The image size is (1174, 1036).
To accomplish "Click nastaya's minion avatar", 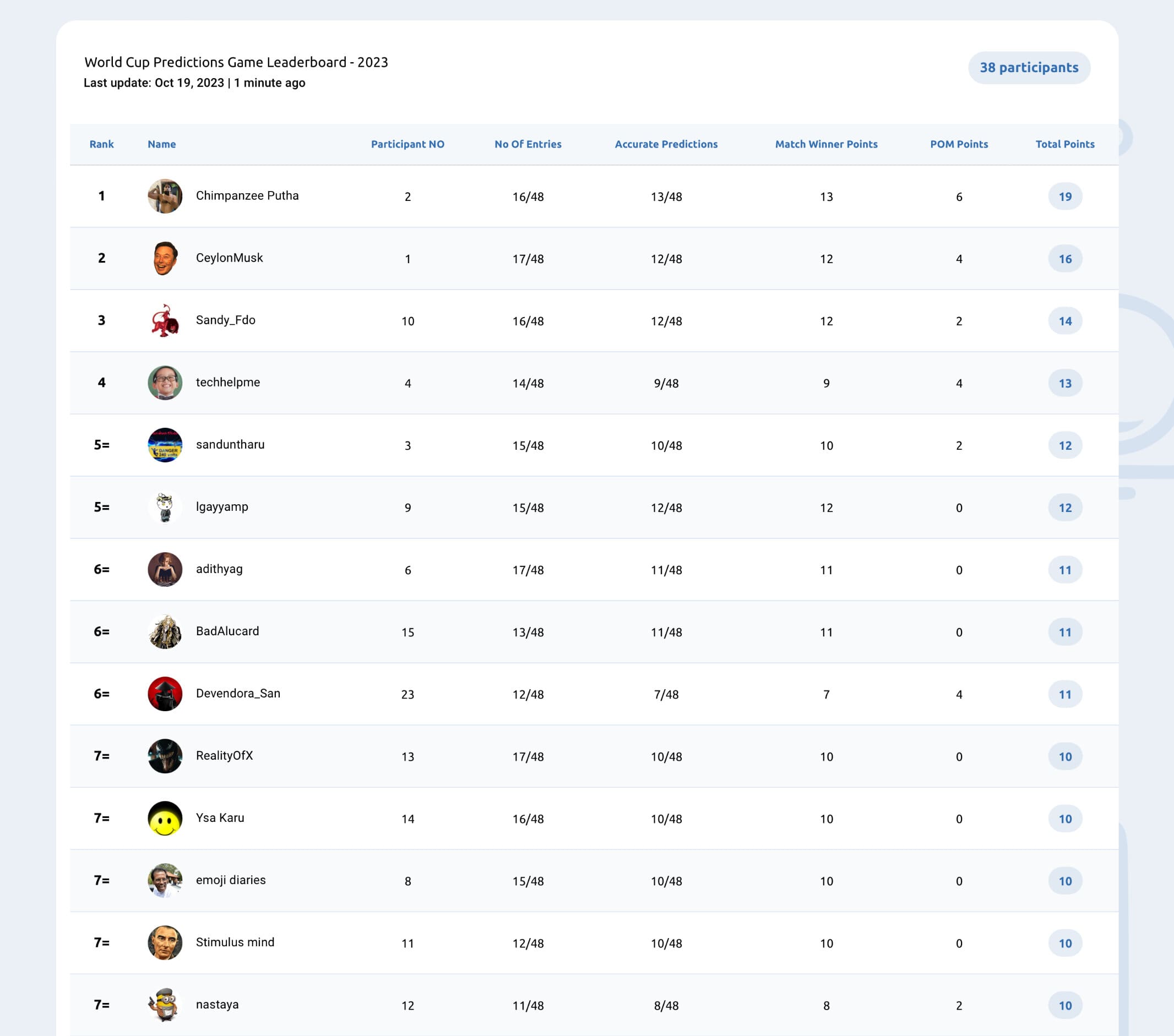I will (x=165, y=1005).
